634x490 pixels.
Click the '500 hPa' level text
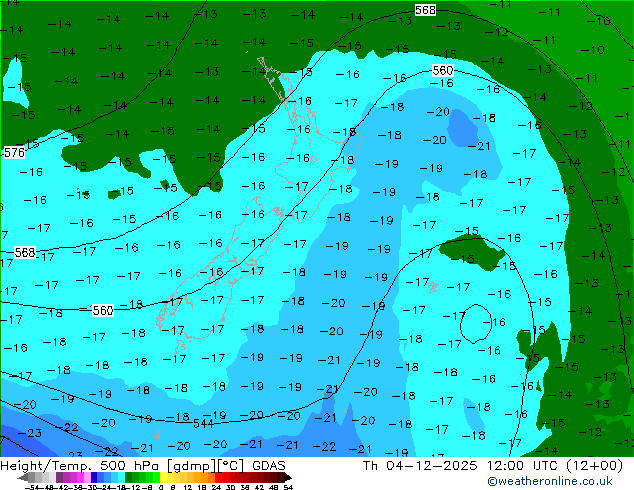130,466
